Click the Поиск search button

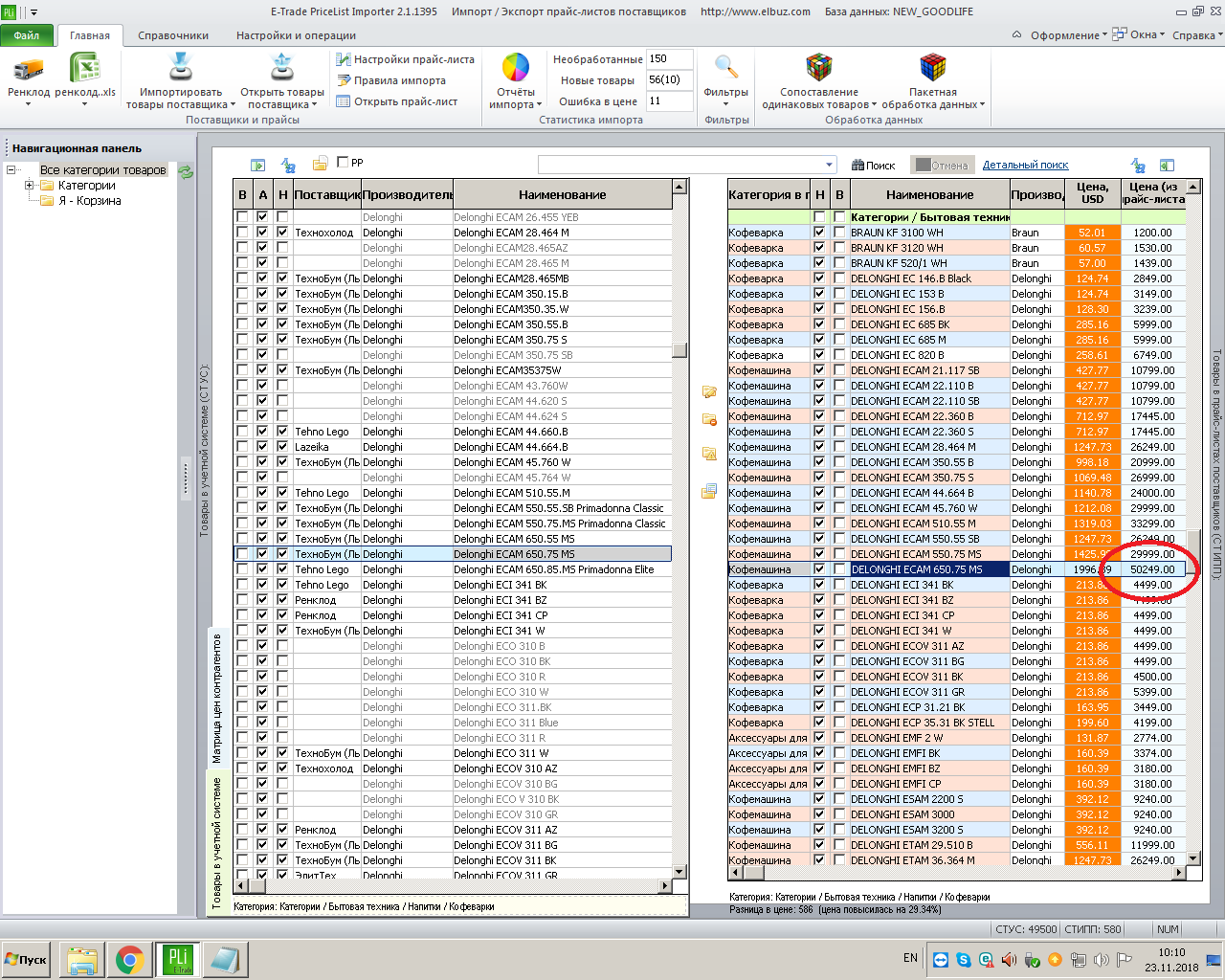click(874, 166)
